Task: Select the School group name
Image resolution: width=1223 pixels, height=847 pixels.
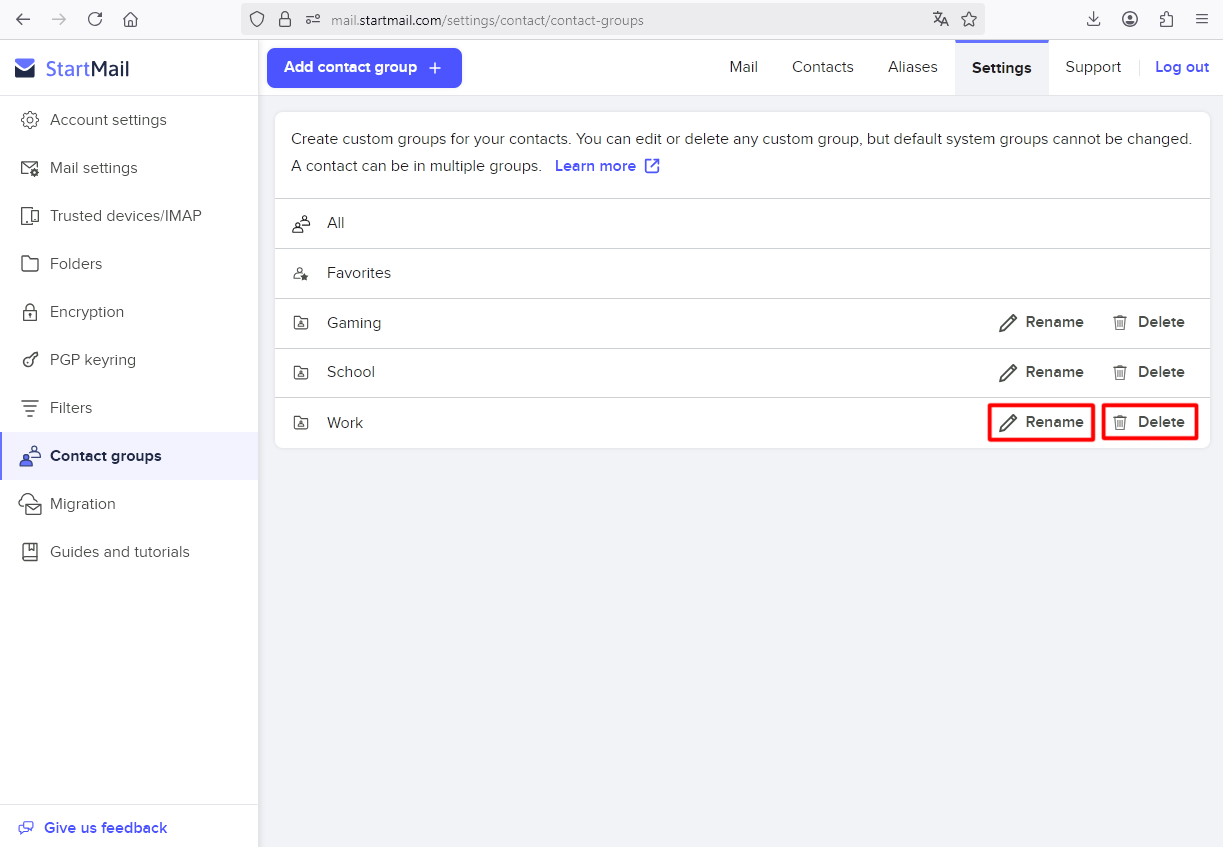Action: click(351, 372)
